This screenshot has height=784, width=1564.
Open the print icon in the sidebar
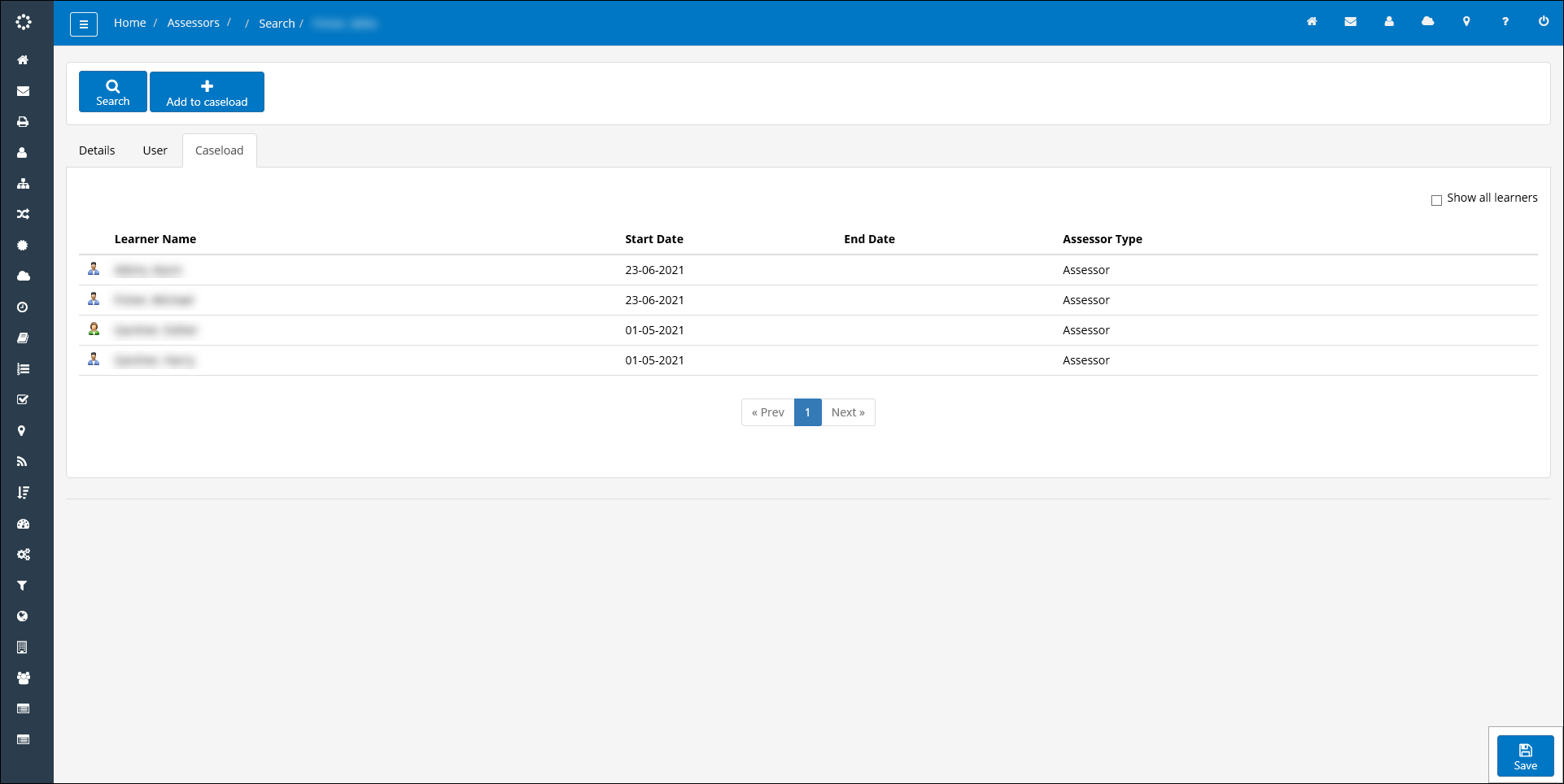tap(22, 121)
